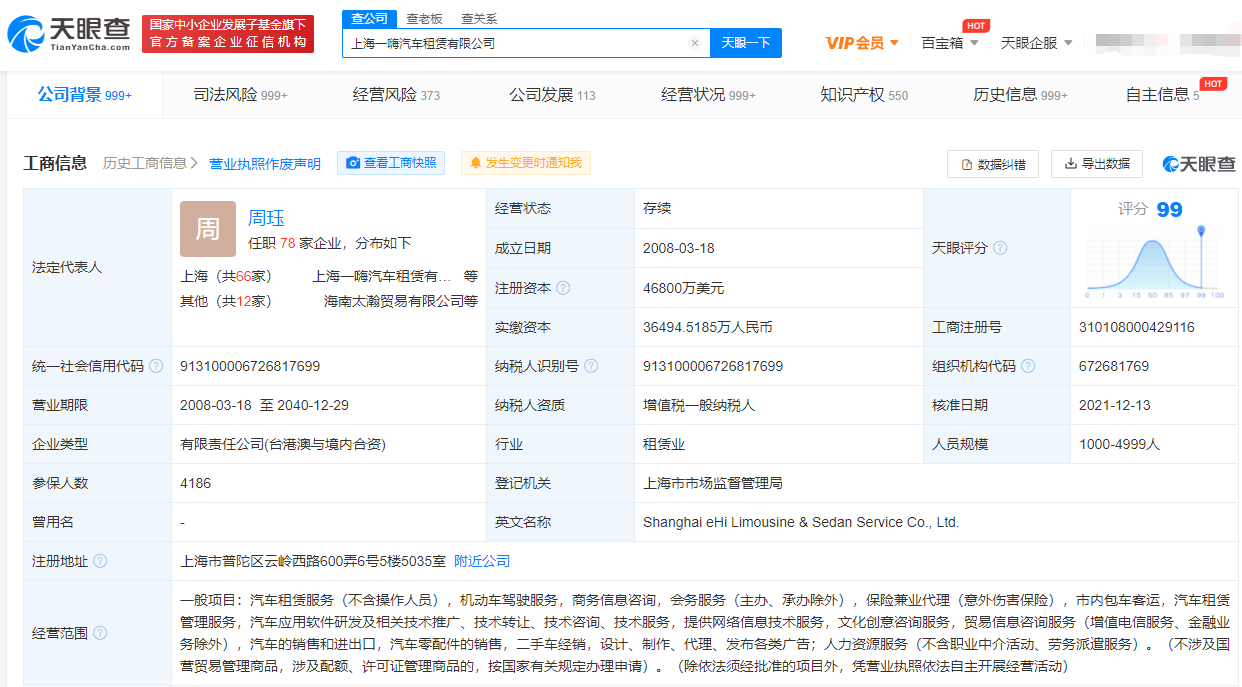Image resolution: width=1242 pixels, height=687 pixels.
Task: Click help icon beside 天眼评分
Action: 1000,248
